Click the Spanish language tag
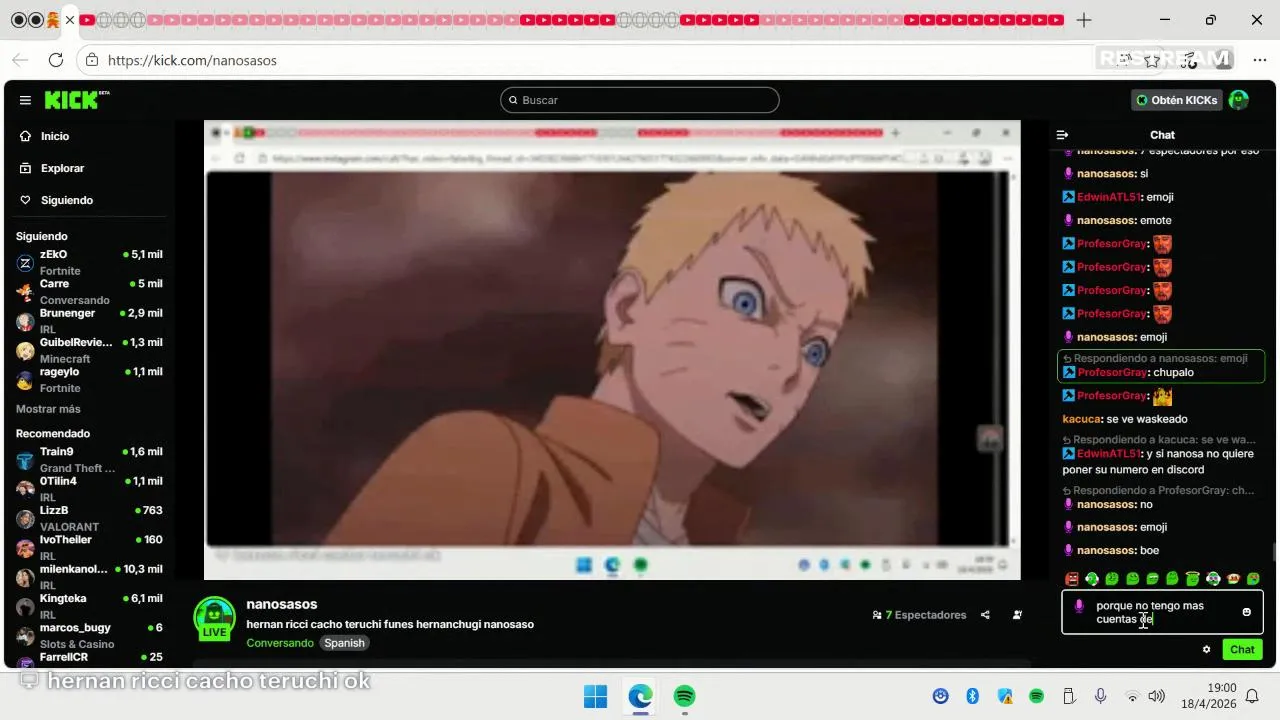The image size is (1280, 720). (x=344, y=643)
